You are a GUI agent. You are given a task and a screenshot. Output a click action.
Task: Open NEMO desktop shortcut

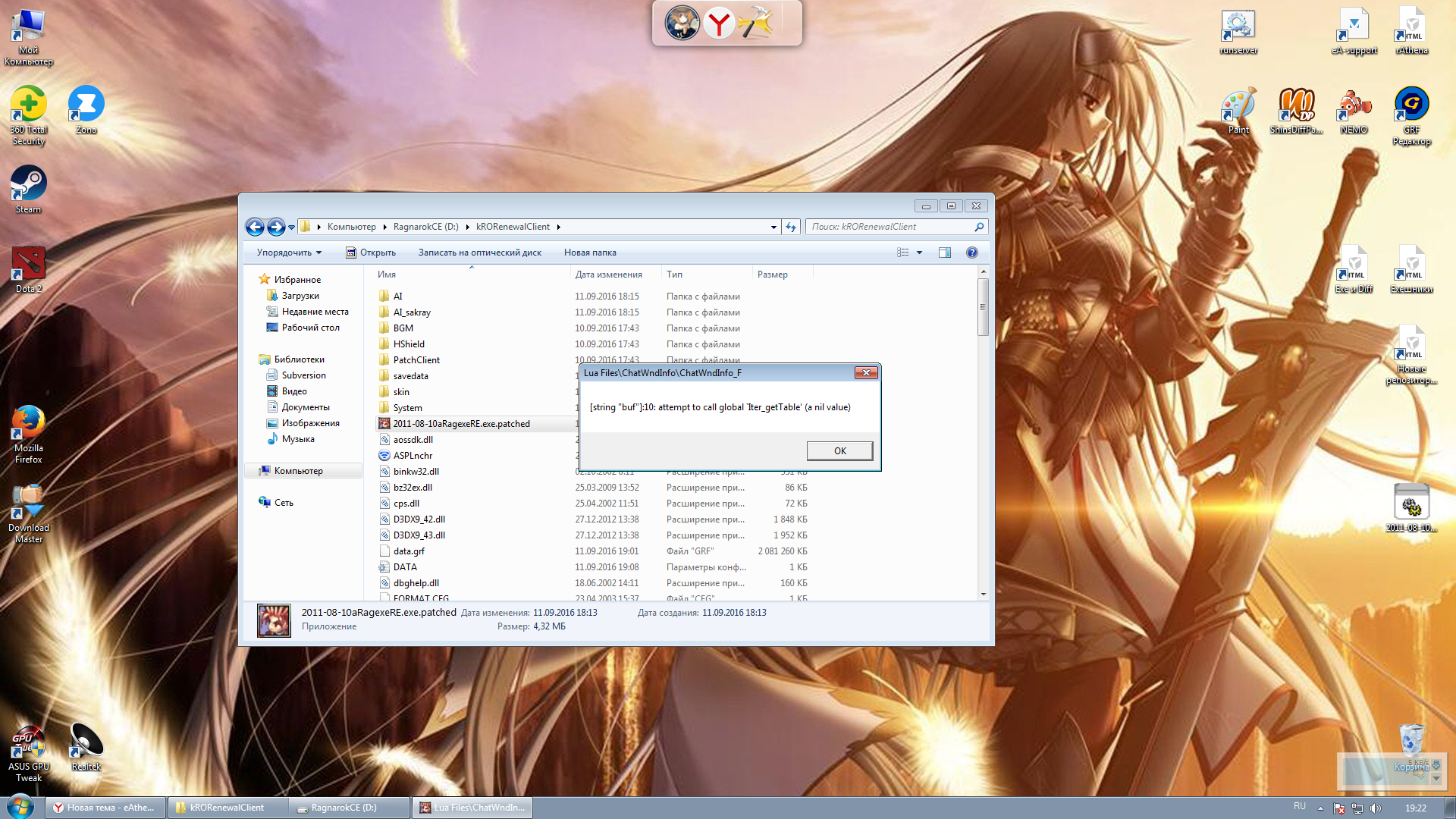1354,111
